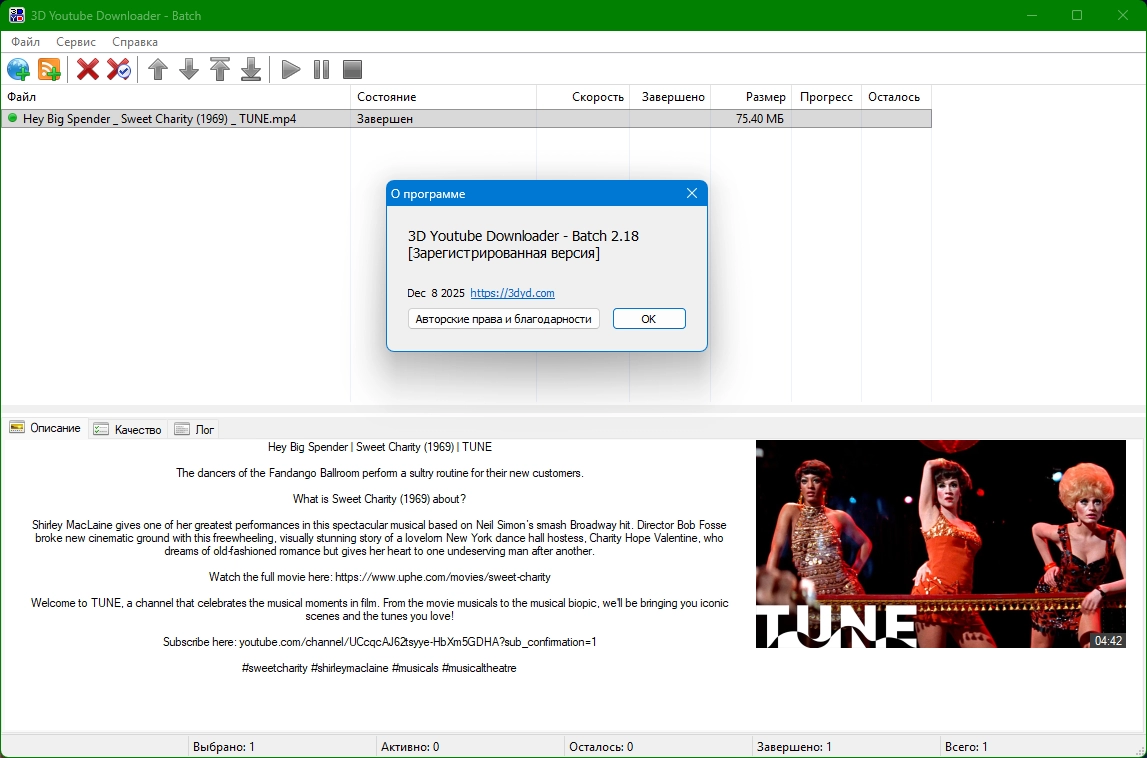This screenshot has height=758, width=1147.
Task: Open Авторские права и благодарности button
Action: tap(503, 319)
